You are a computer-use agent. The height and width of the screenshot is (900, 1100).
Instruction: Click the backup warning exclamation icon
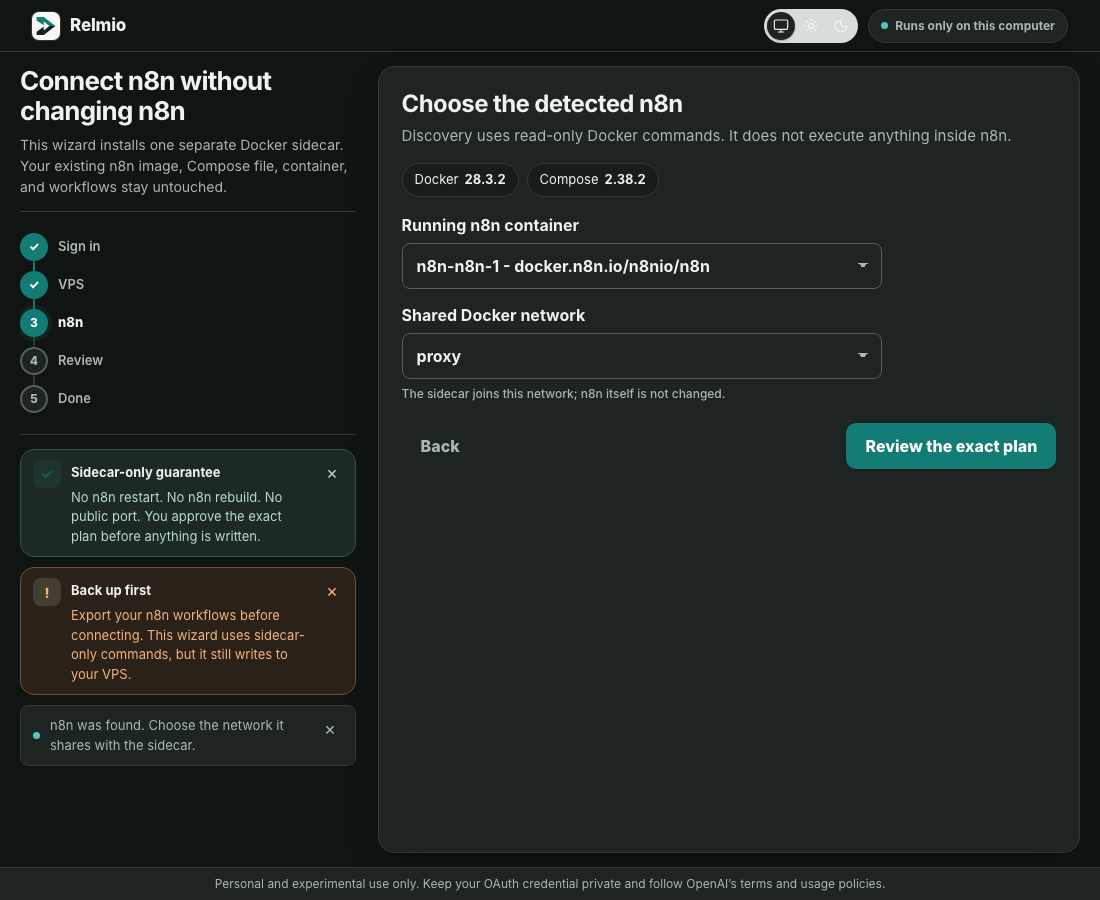[47, 592]
